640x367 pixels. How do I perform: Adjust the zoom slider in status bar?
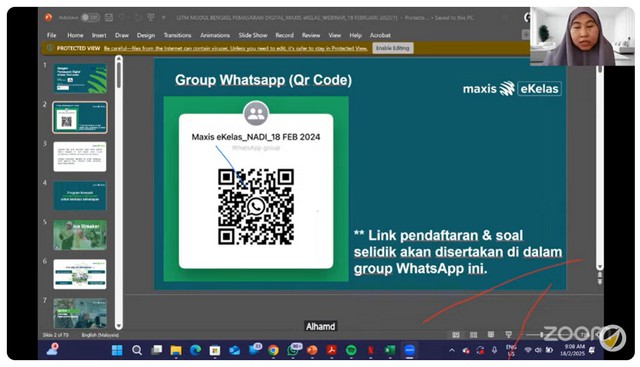(542, 335)
